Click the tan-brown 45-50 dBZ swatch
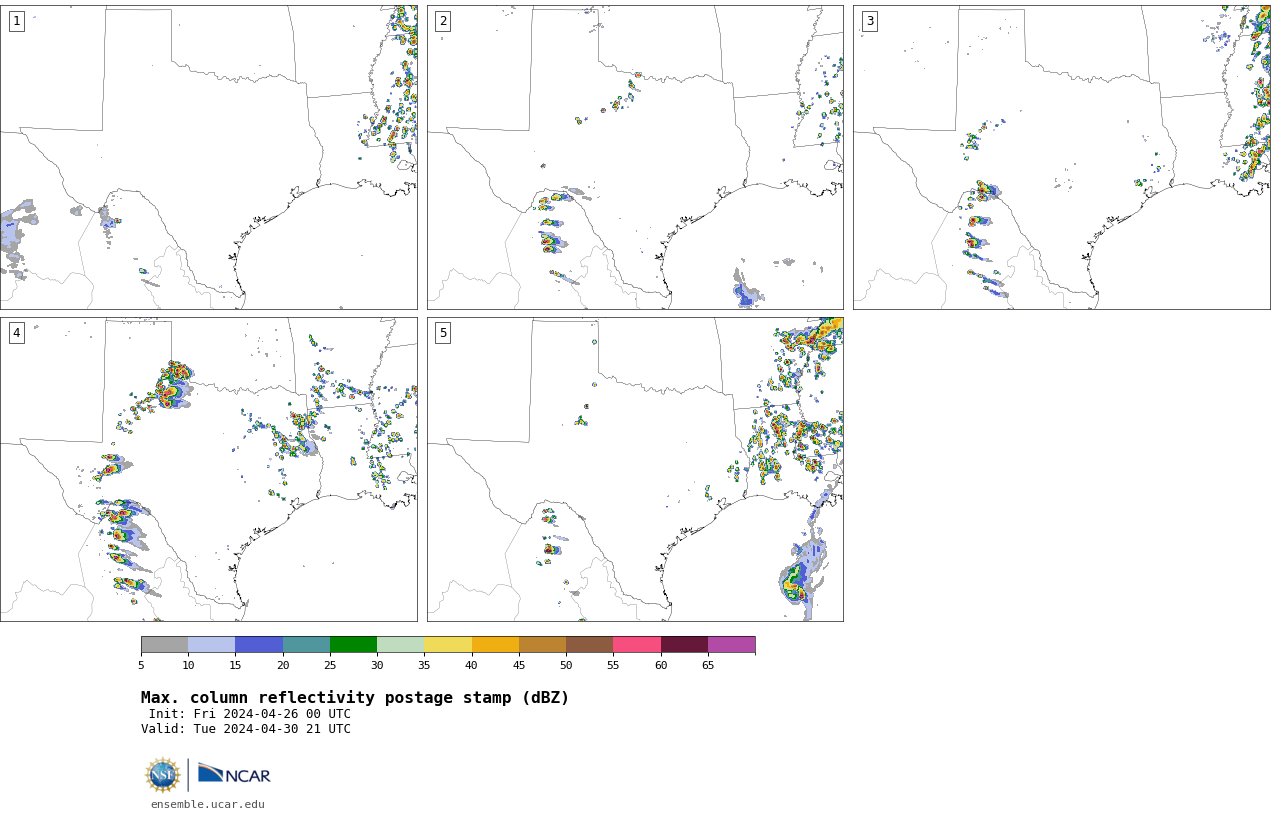The height and width of the screenshot is (815, 1280). pyautogui.click(x=542, y=644)
